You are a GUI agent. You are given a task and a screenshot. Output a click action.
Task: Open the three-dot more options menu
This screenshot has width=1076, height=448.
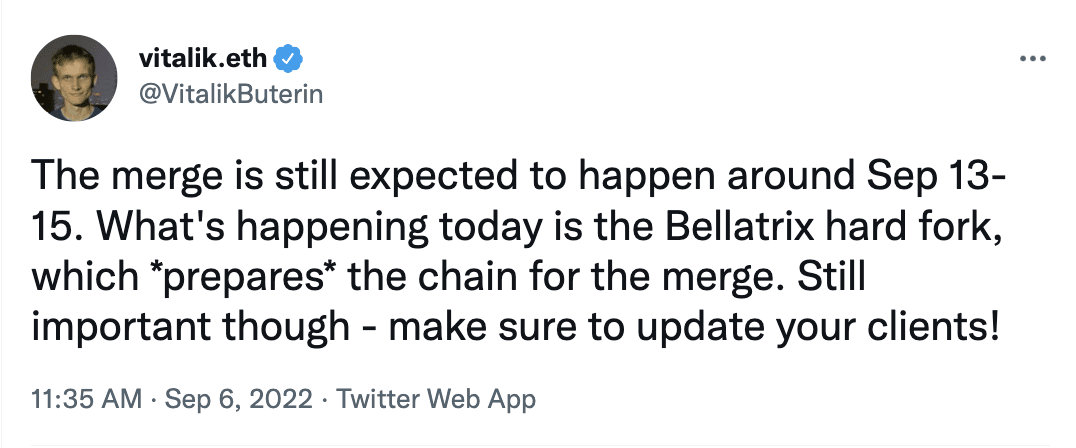(1033, 60)
